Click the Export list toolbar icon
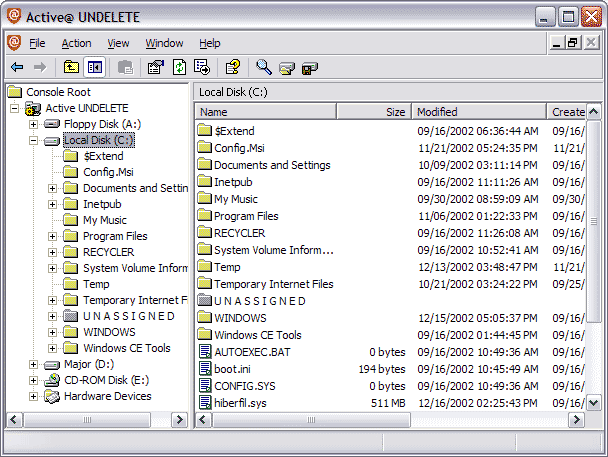 pos(202,67)
